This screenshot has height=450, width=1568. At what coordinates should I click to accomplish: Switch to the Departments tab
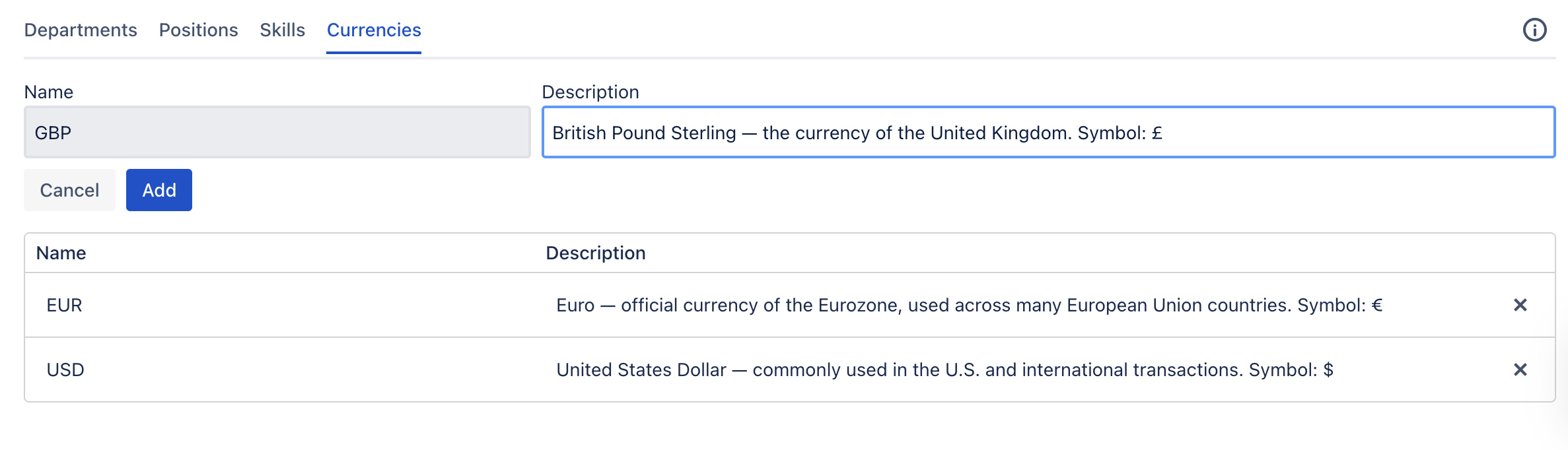(x=81, y=30)
